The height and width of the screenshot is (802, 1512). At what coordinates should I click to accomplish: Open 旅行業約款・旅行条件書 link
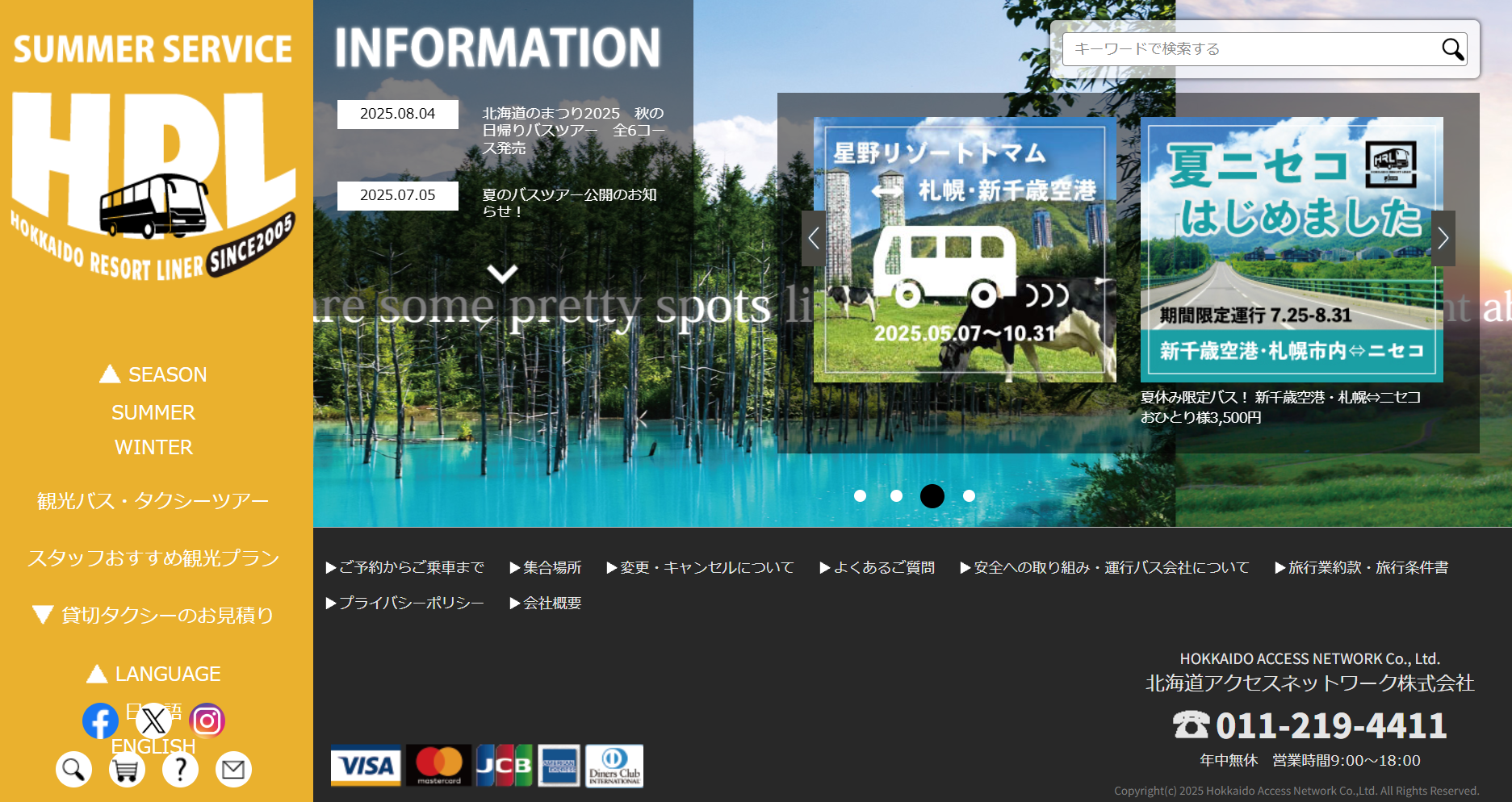tap(1361, 567)
